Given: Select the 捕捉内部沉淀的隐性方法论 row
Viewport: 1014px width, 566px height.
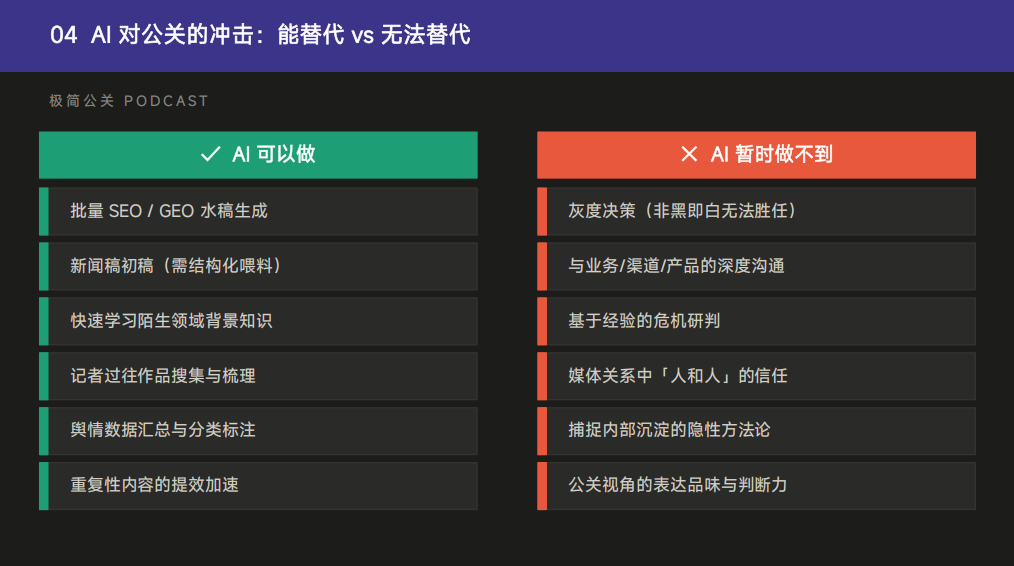Looking at the screenshot, I should [669, 430].
